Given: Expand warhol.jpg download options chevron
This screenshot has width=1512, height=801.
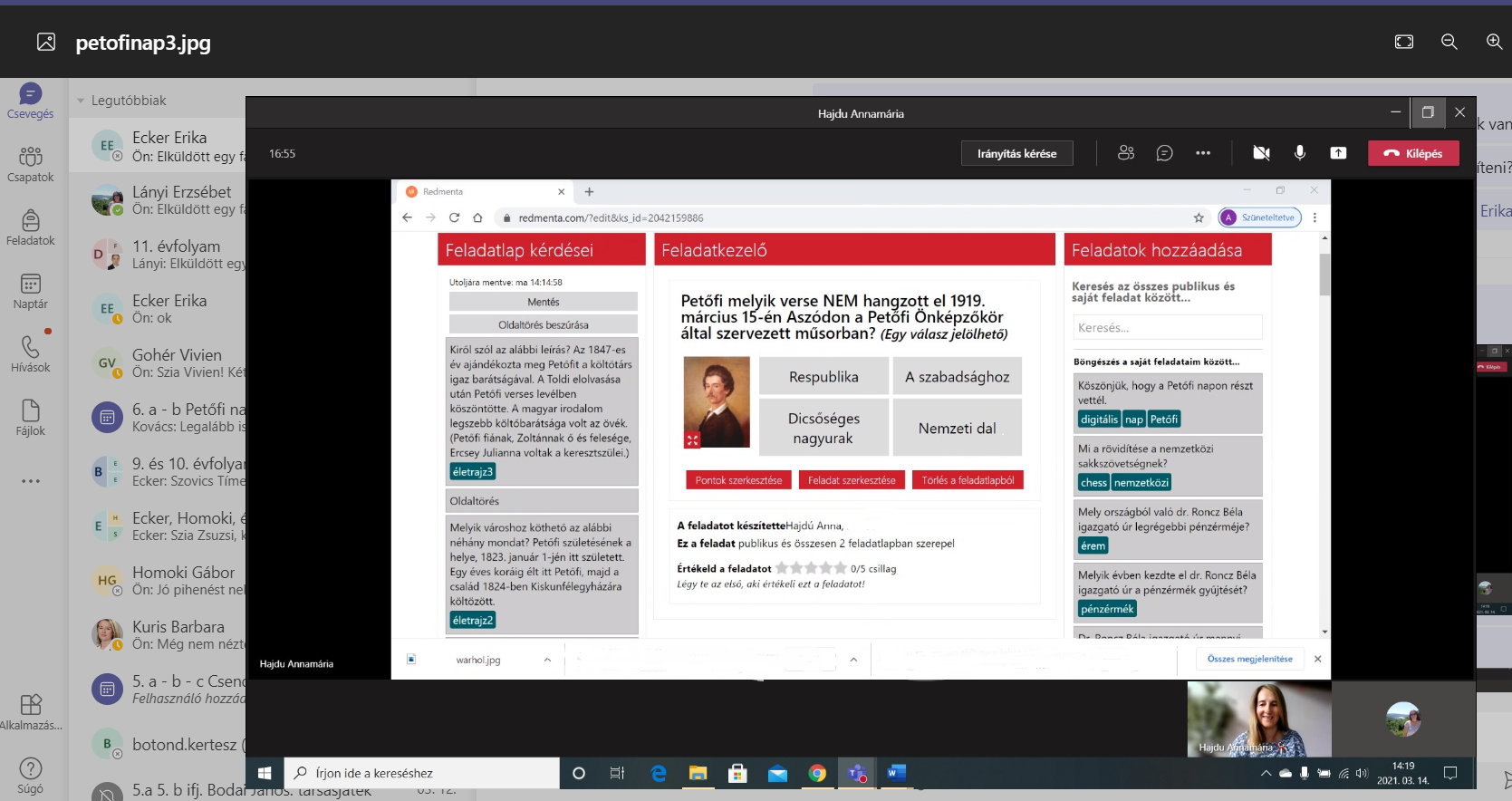Looking at the screenshot, I should tap(547, 660).
